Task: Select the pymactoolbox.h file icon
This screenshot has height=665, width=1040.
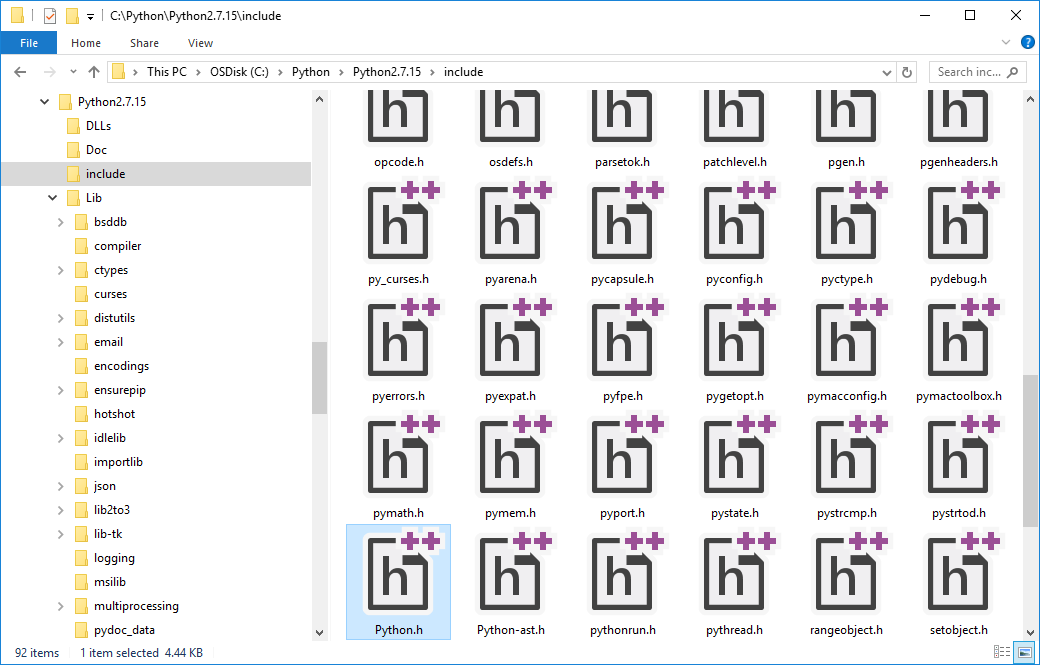Action: (x=958, y=339)
